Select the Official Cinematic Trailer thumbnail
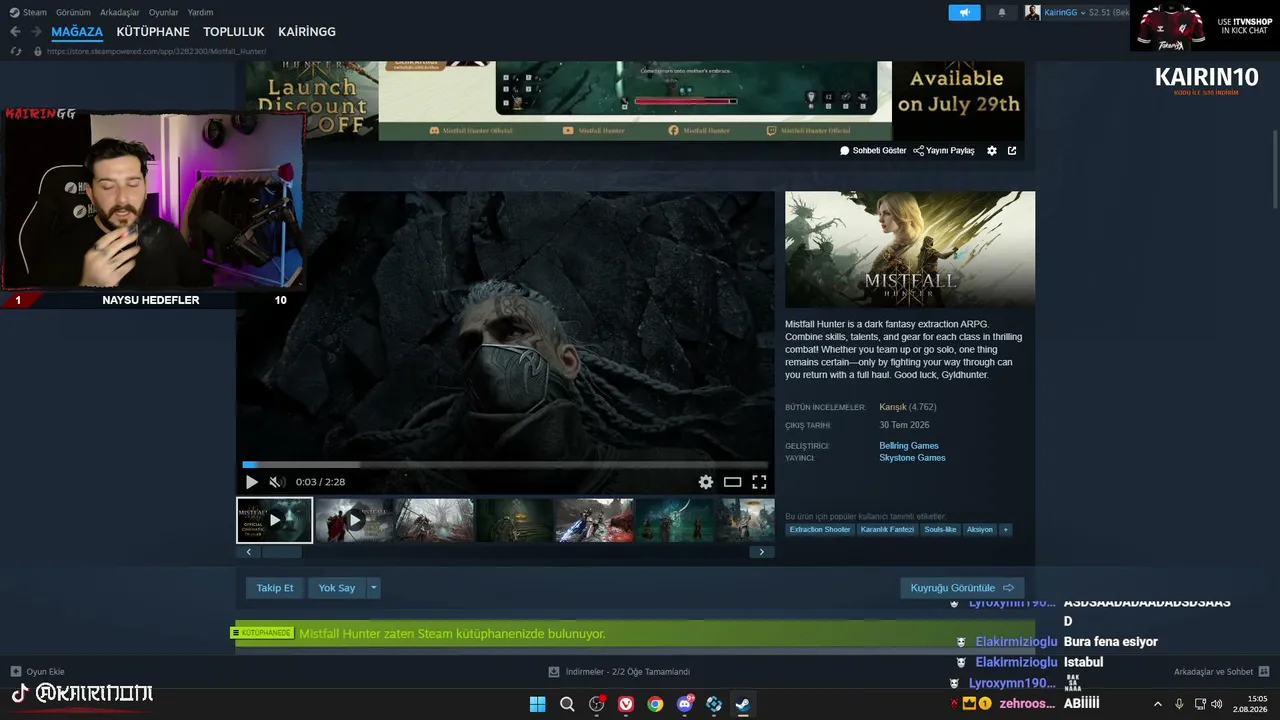This screenshot has height=720, width=1280. pos(275,520)
